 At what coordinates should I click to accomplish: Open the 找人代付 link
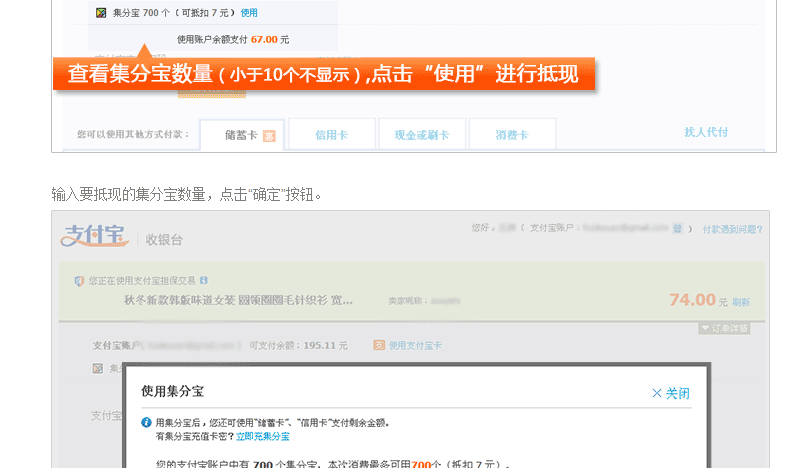pyautogui.click(x=706, y=132)
